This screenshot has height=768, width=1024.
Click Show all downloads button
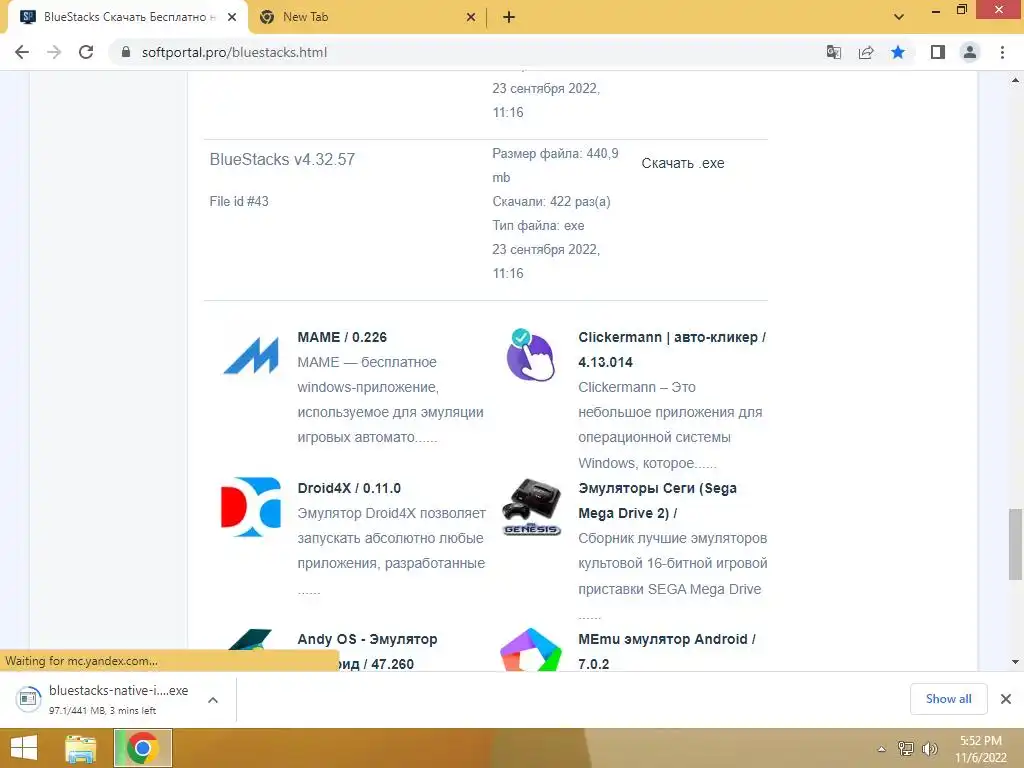[948, 699]
